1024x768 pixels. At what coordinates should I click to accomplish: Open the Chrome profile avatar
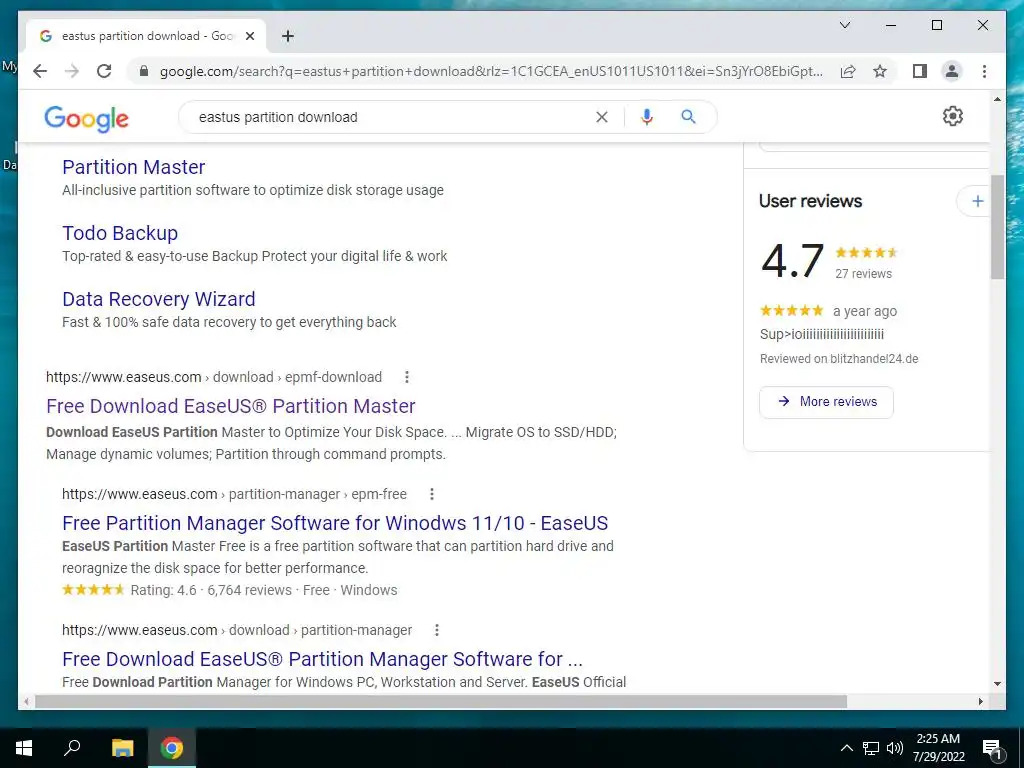pyautogui.click(x=952, y=71)
